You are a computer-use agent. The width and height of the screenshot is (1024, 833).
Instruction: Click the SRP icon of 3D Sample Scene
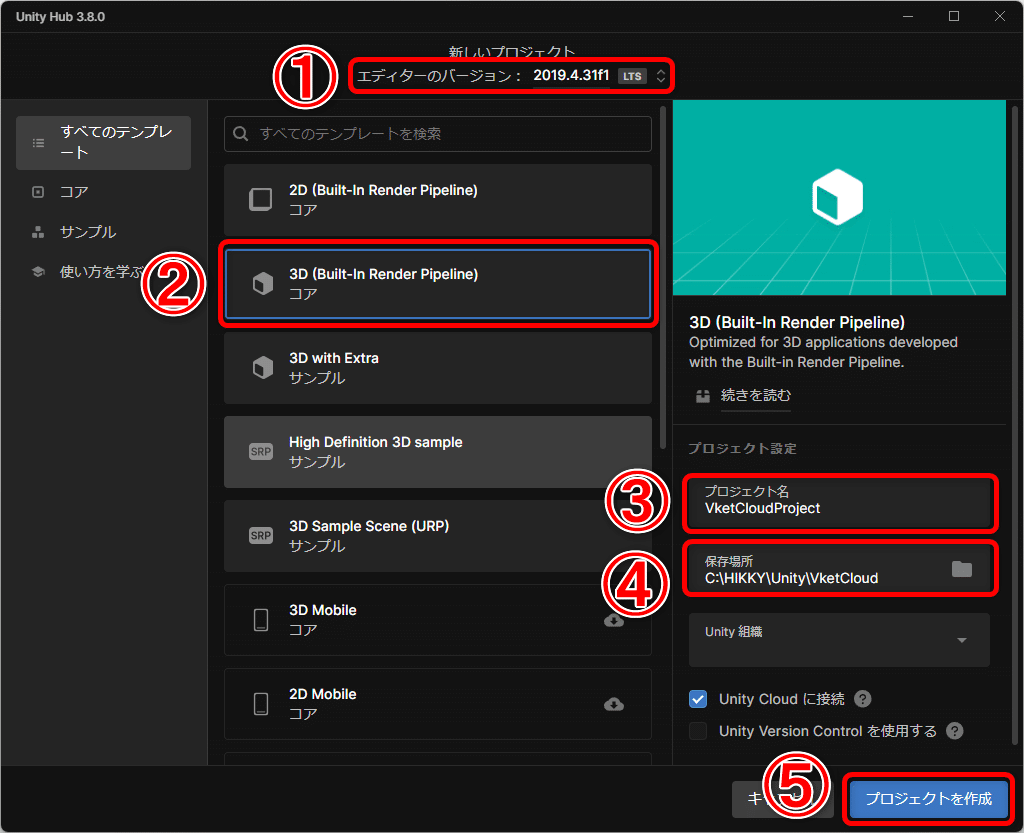261,536
